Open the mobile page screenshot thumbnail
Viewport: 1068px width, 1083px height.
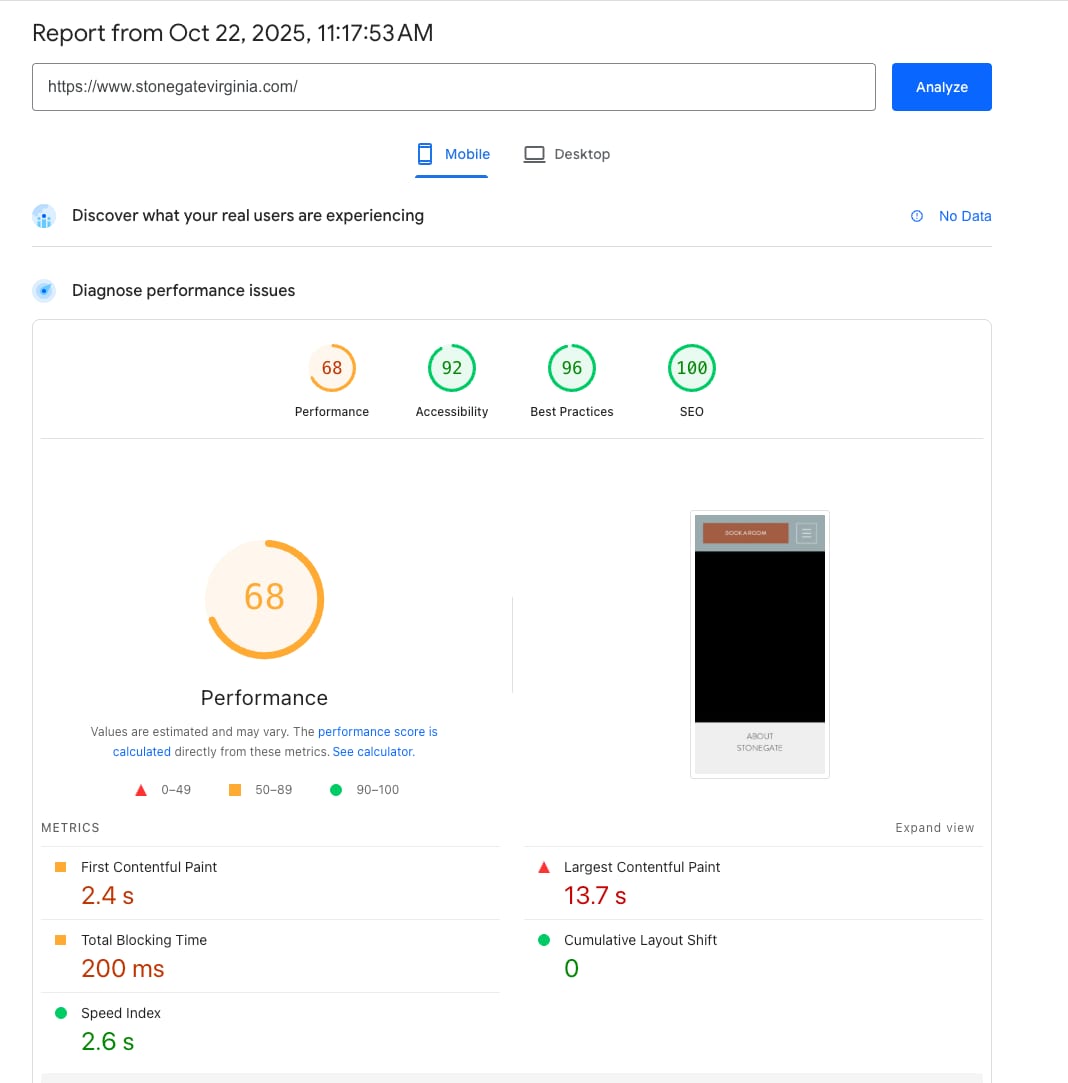pyautogui.click(x=760, y=644)
